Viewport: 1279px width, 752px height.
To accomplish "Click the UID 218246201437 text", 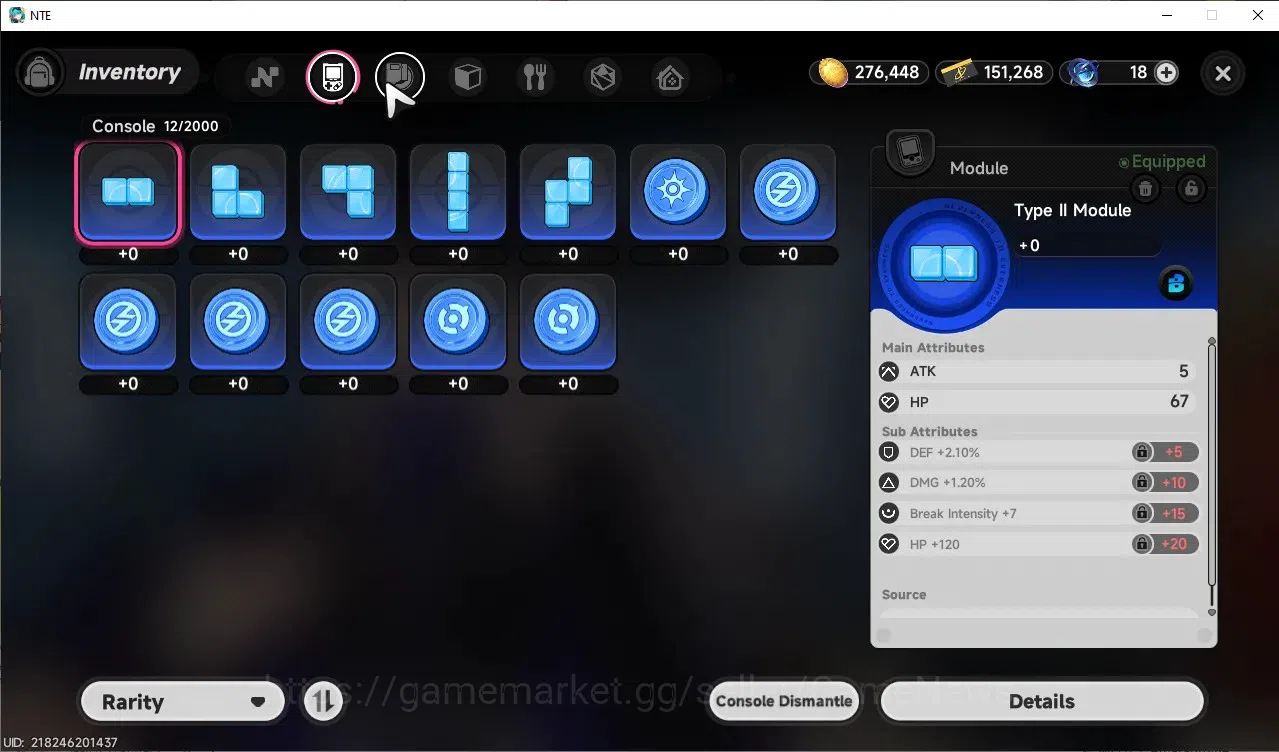I will [x=60, y=743].
